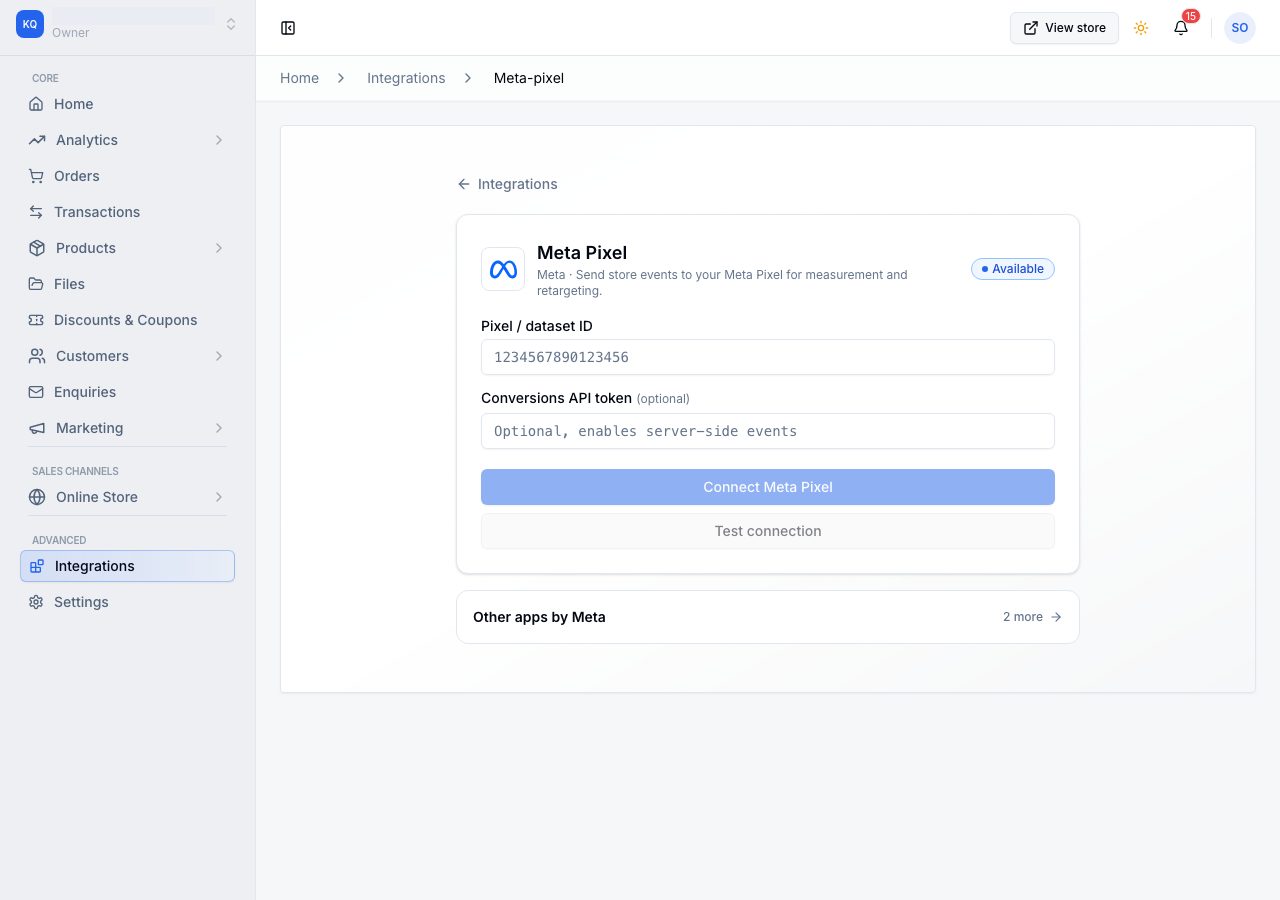Click the Files folder icon
This screenshot has width=1280, height=900.
[x=36, y=284]
